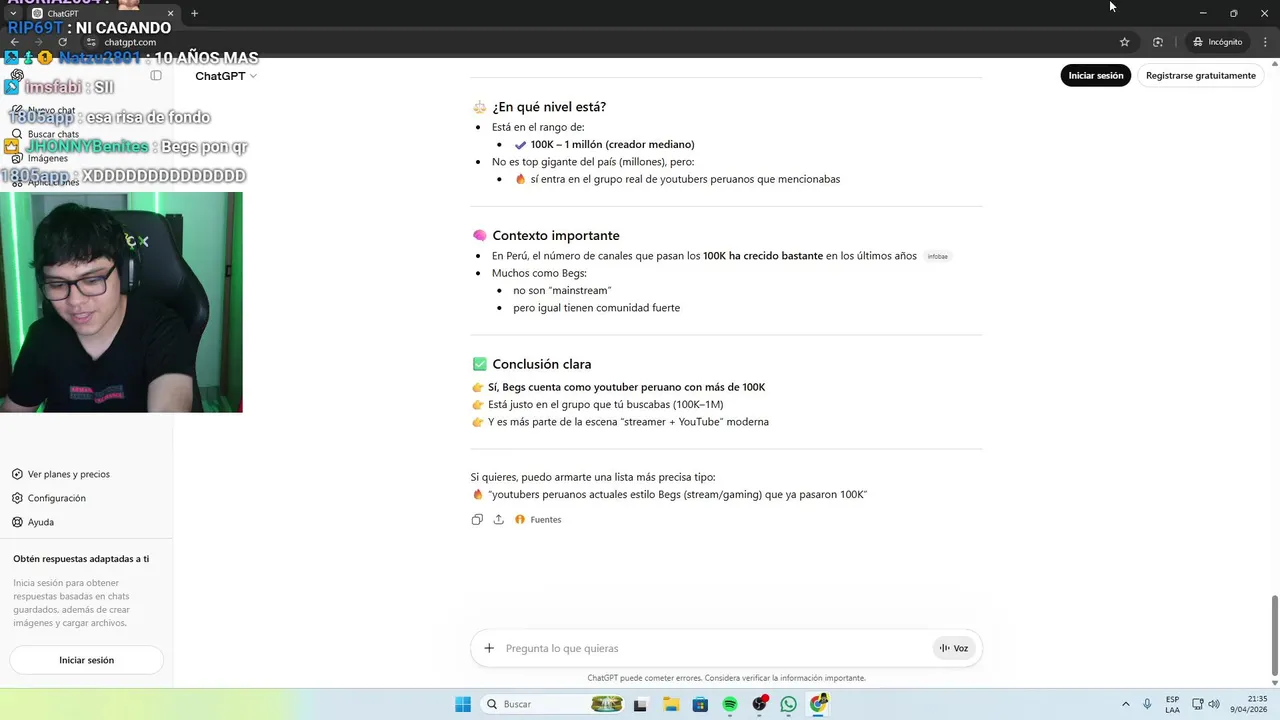This screenshot has height=720, width=1280.
Task: Click the 'Contexto importante' heading
Action: click(x=555, y=236)
